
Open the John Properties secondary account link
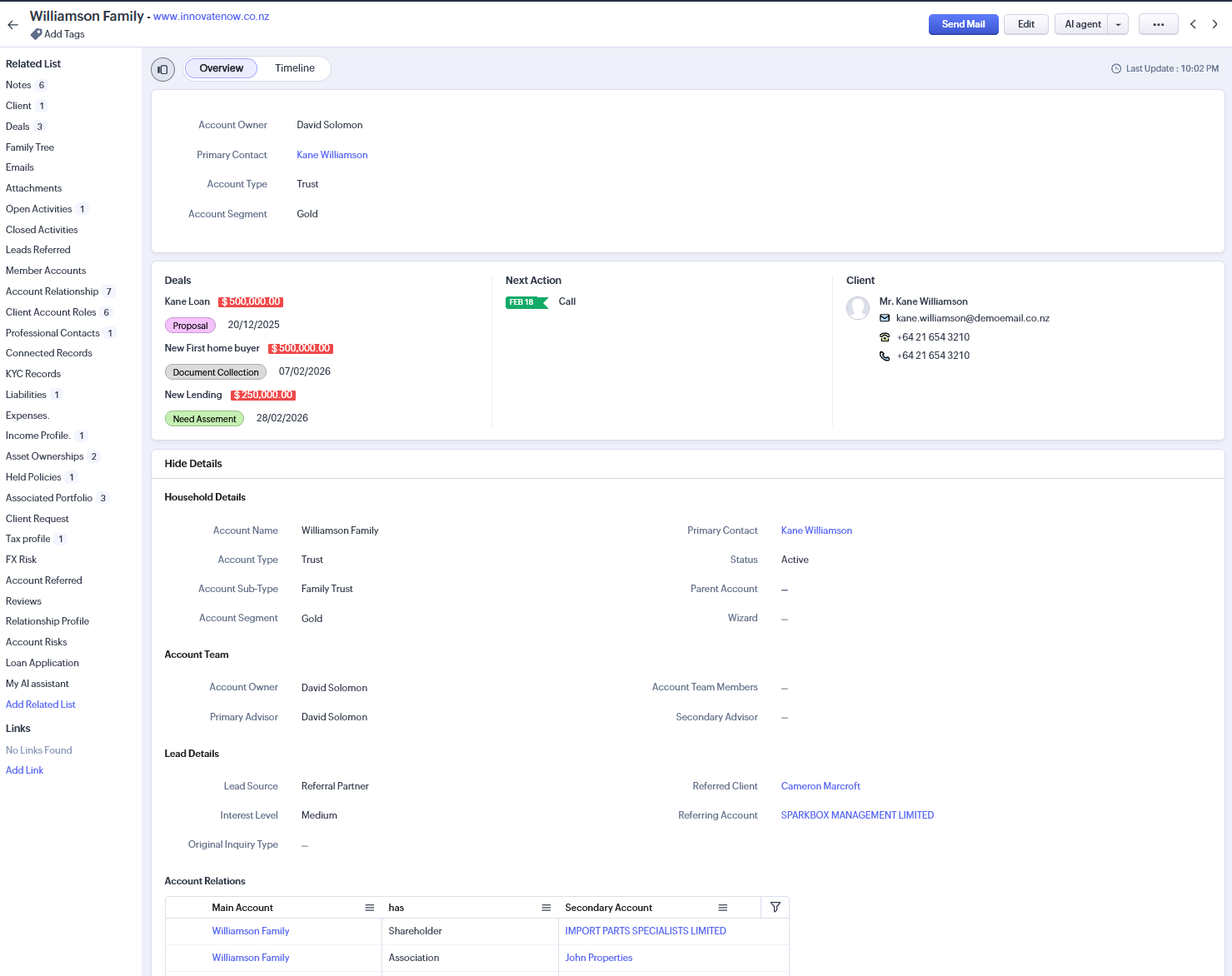(599, 958)
